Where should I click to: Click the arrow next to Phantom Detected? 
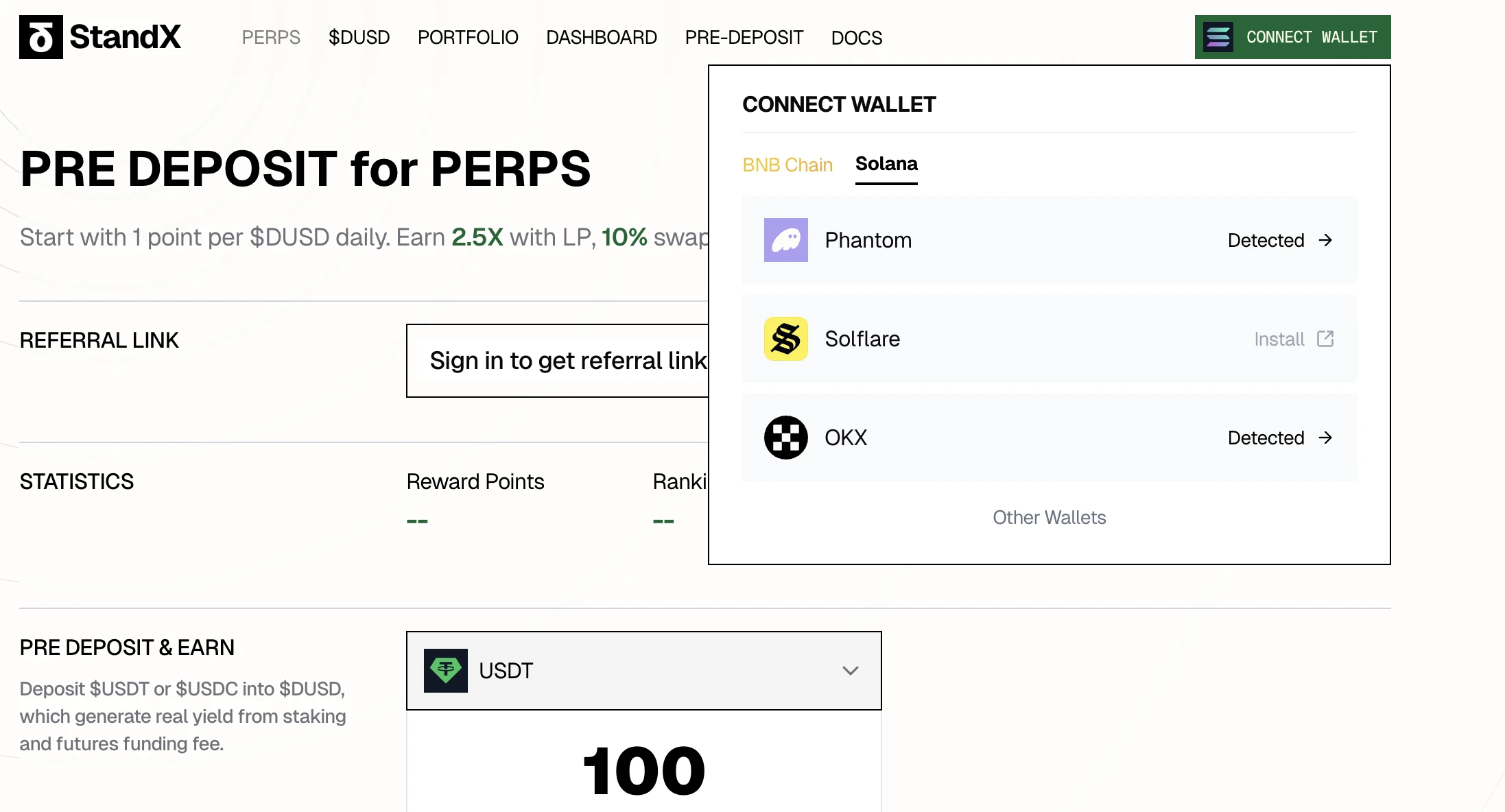(1327, 240)
